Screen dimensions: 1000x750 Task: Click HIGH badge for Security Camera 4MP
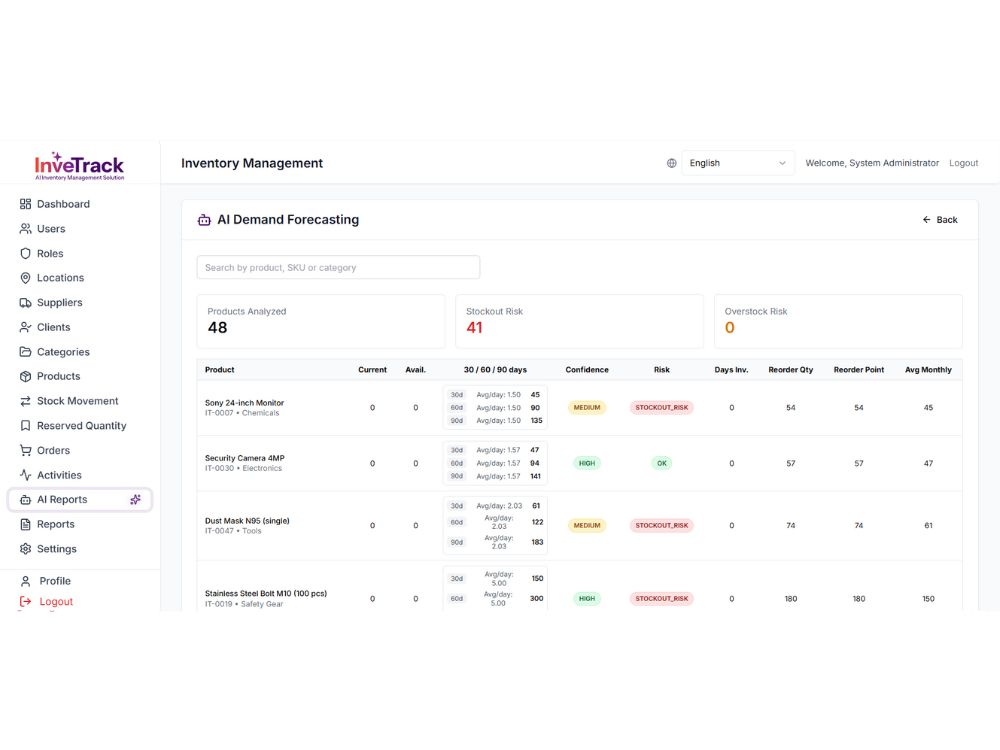(587, 464)
